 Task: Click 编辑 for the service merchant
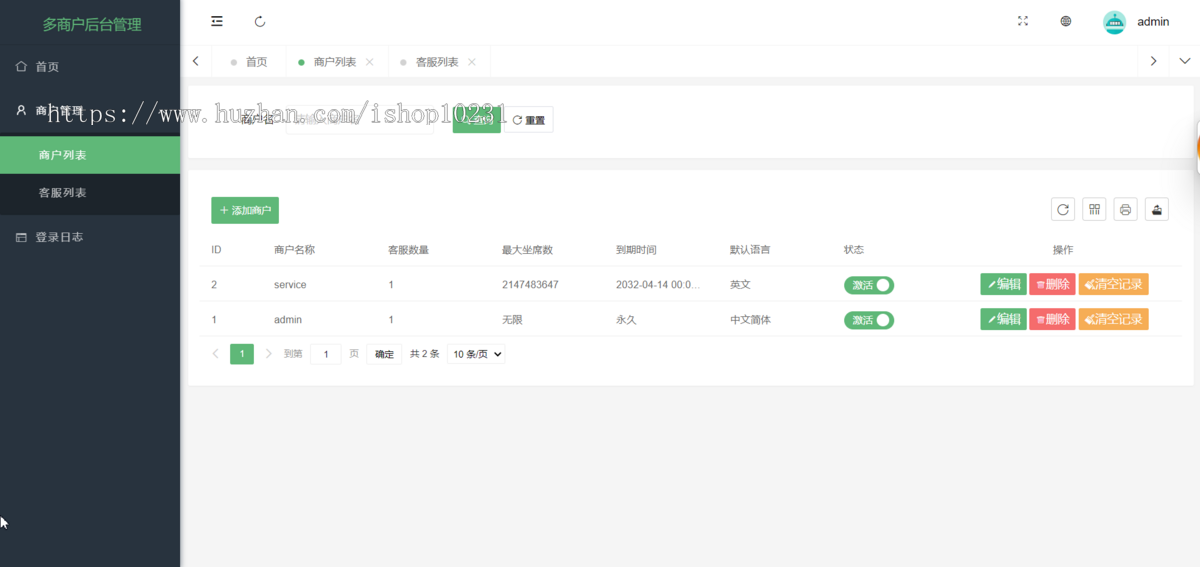[1003, 284]
